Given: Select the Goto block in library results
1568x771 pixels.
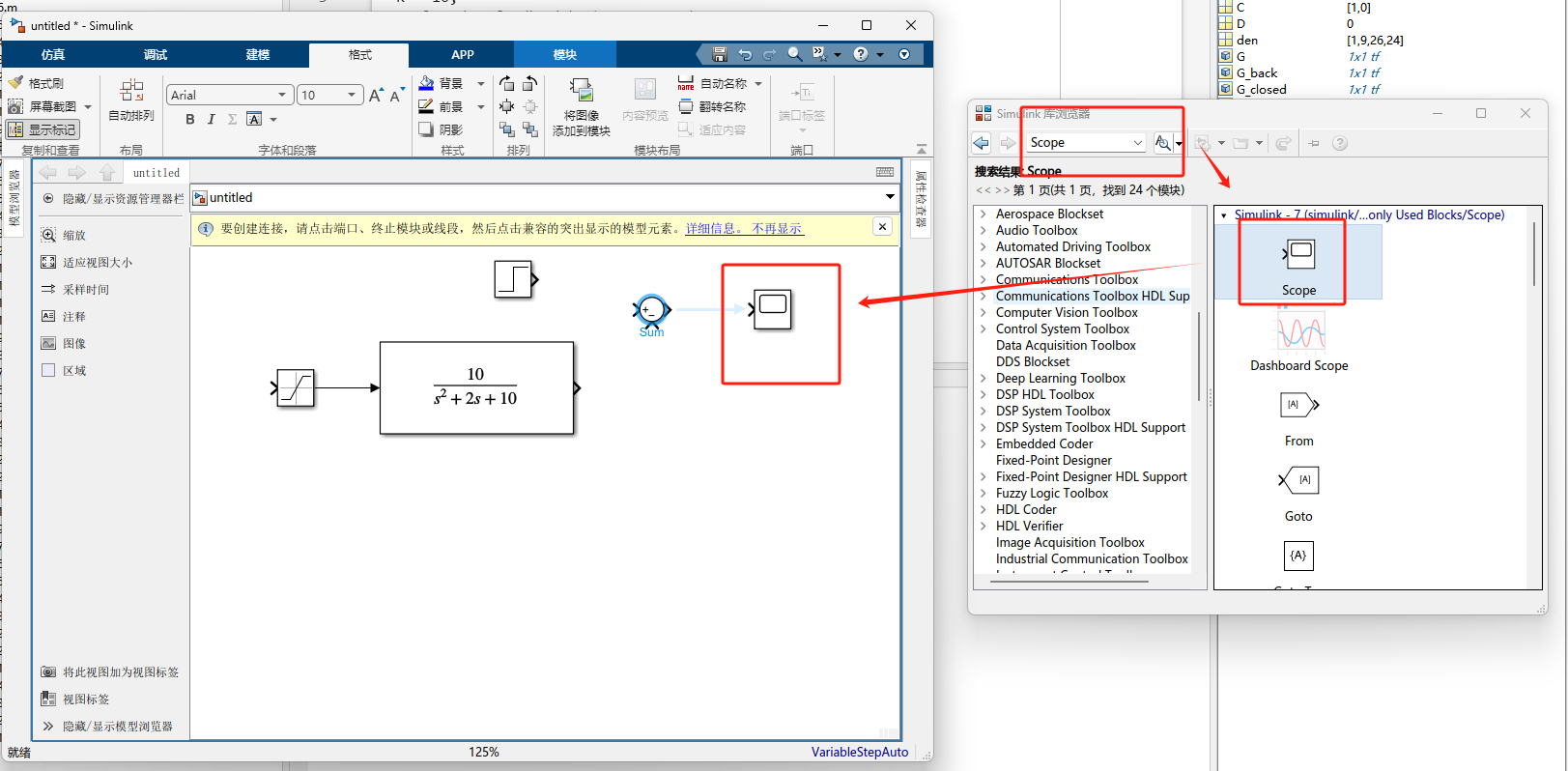Looking at the screenshot, I should [x=1298, y=494].
